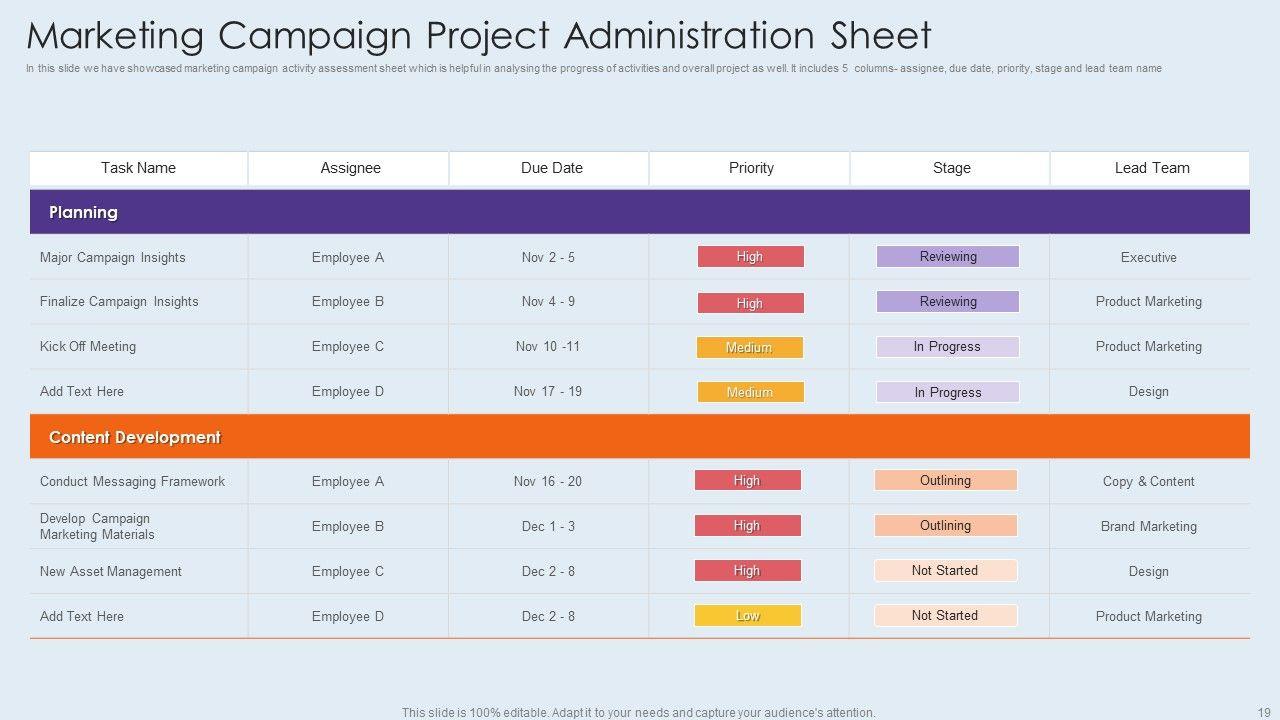Click In Progress stage for Kick Off Meeting
This screenshot has height=720, width=1280.
click(947, 347)
